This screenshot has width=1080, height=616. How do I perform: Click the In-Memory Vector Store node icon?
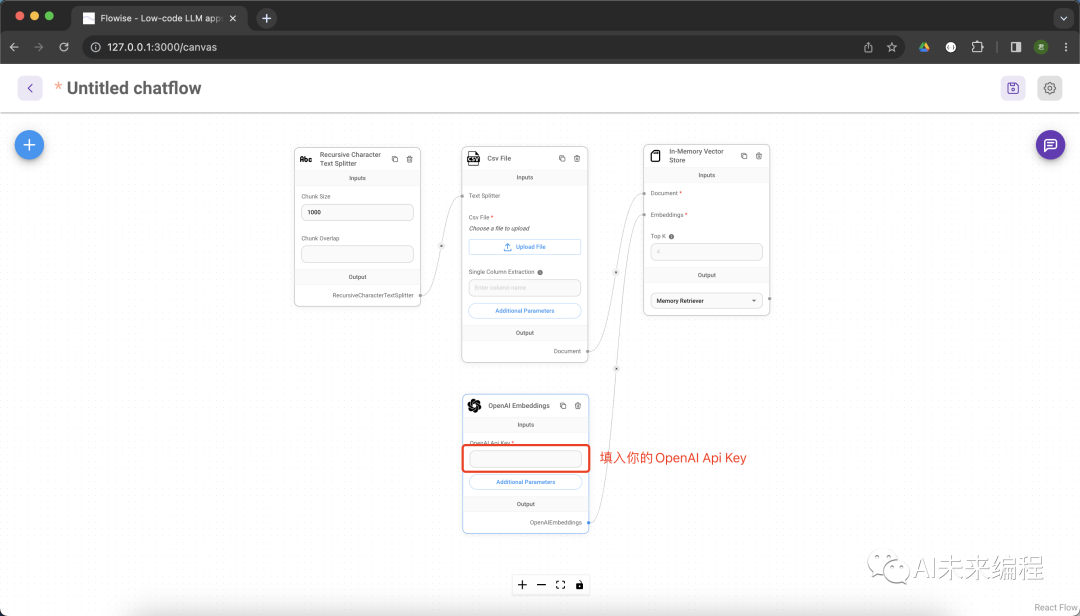[x=656, y=156]
